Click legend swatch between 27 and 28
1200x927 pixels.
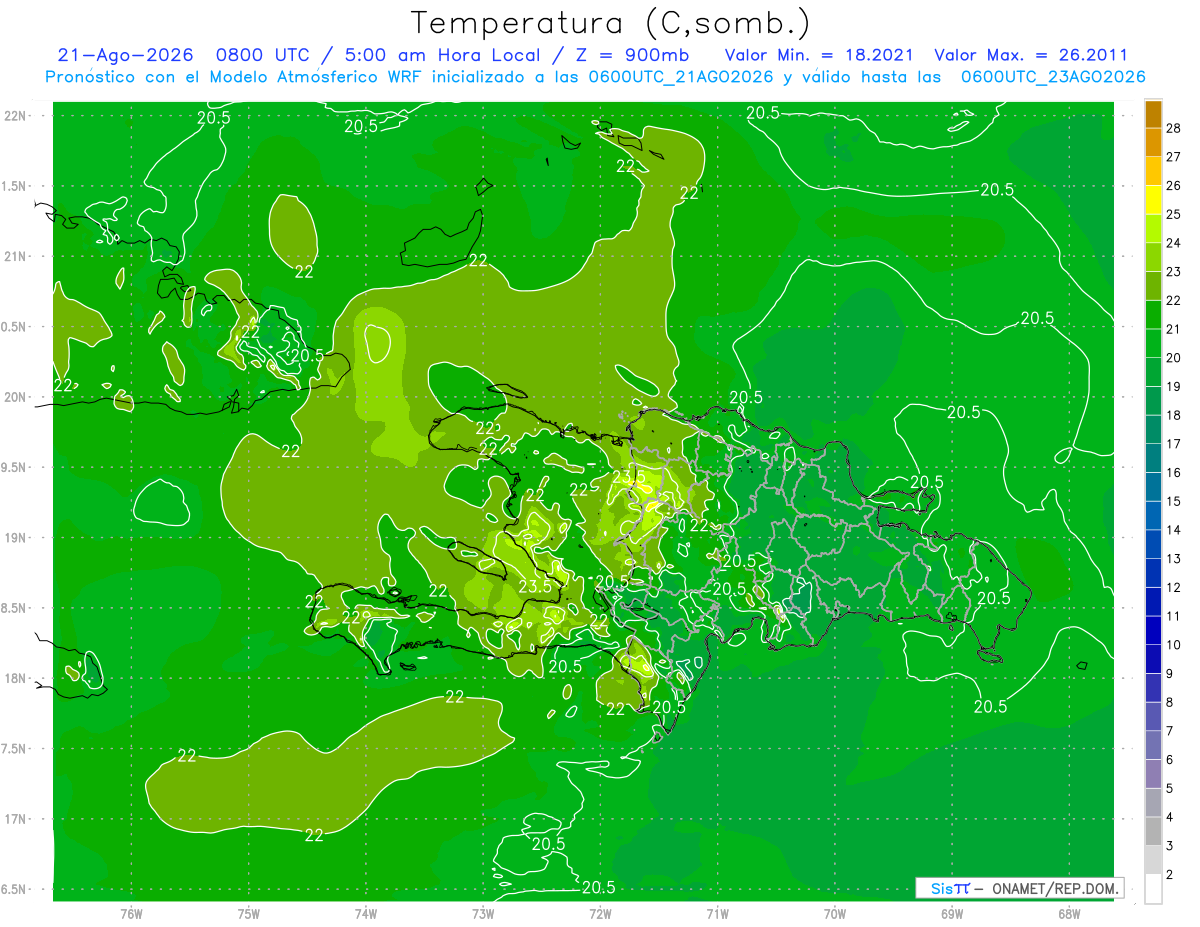(x=1153, y=143)
